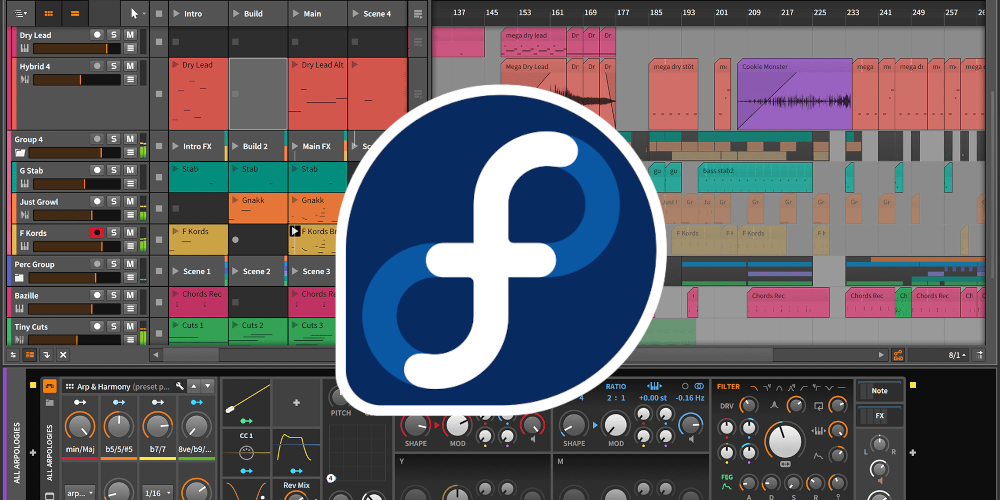Open the Note chain section

pos(879,391)
